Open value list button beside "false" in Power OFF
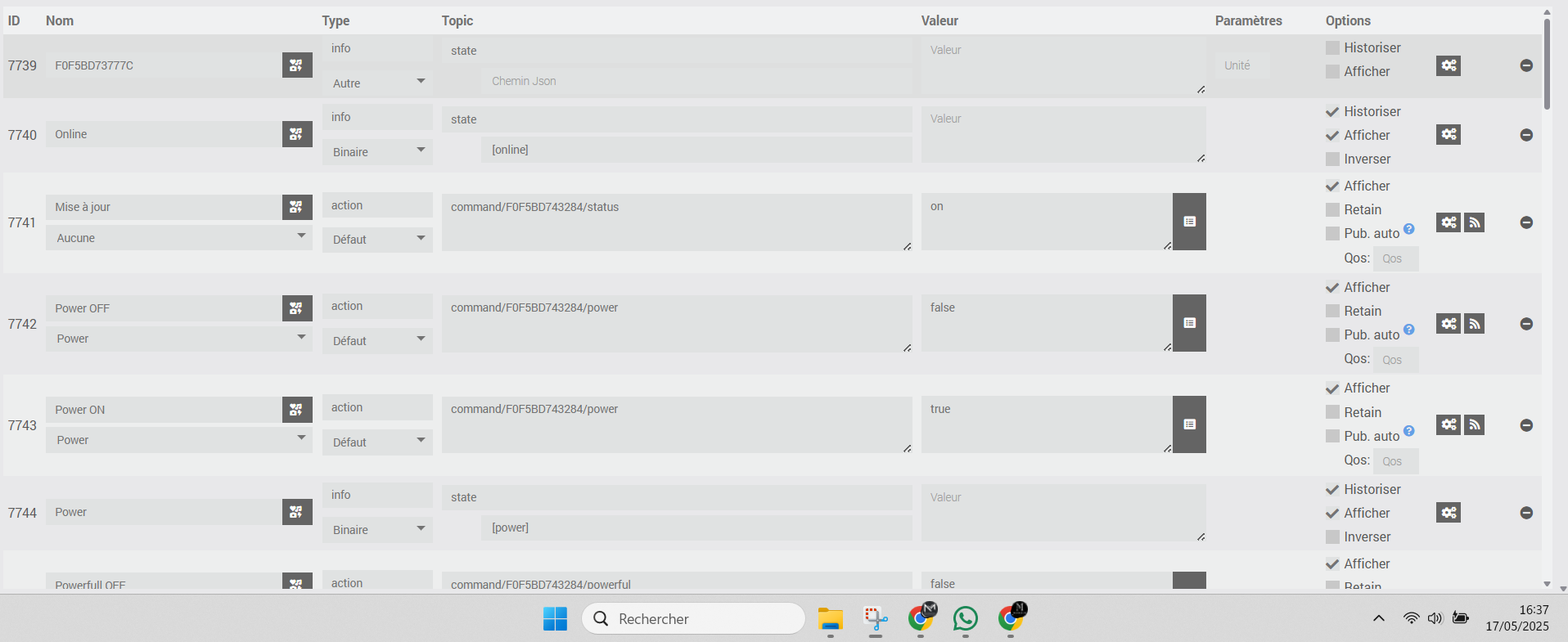 [x=1190, y=323]
